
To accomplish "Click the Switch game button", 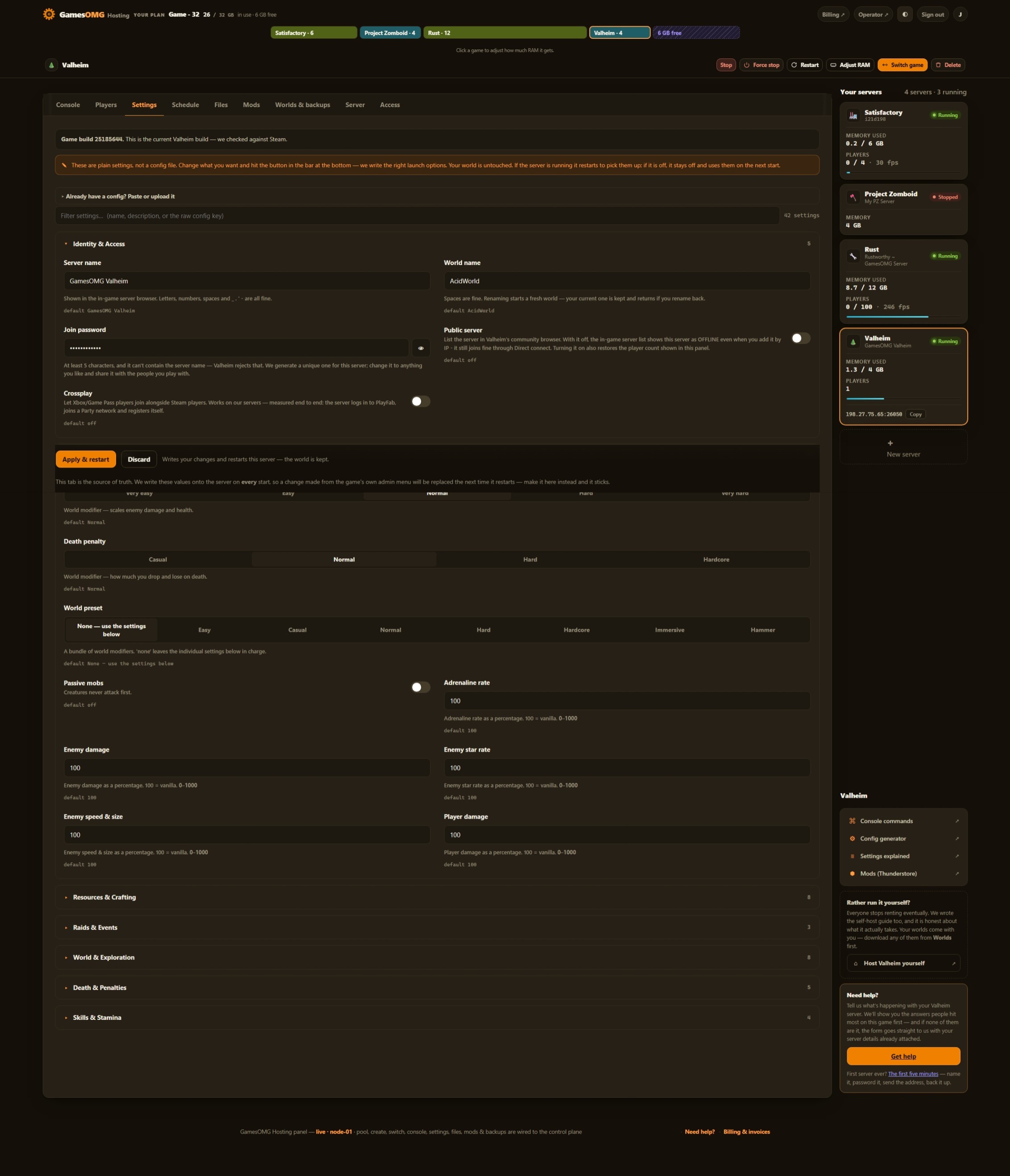I will coord(902,65).
